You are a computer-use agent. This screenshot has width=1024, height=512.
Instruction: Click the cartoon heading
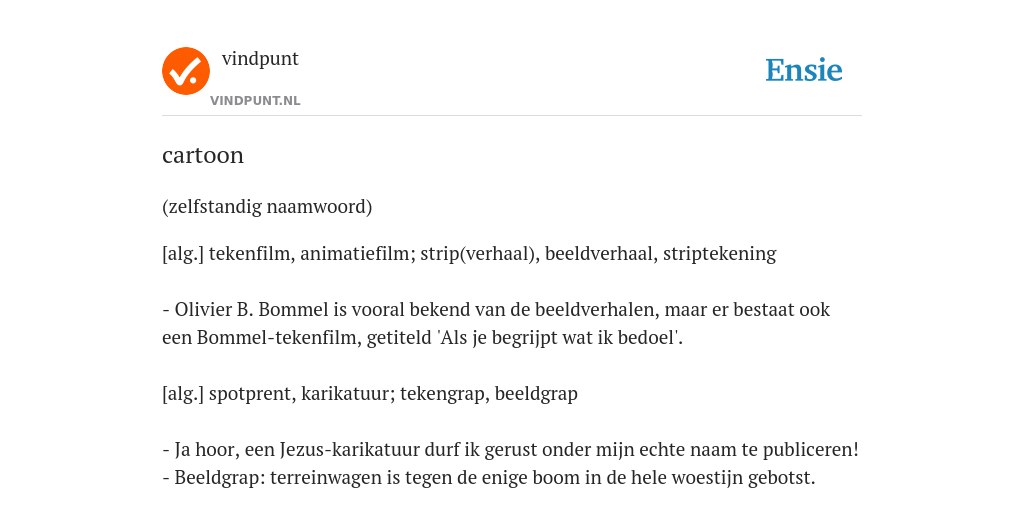point(202,155)
